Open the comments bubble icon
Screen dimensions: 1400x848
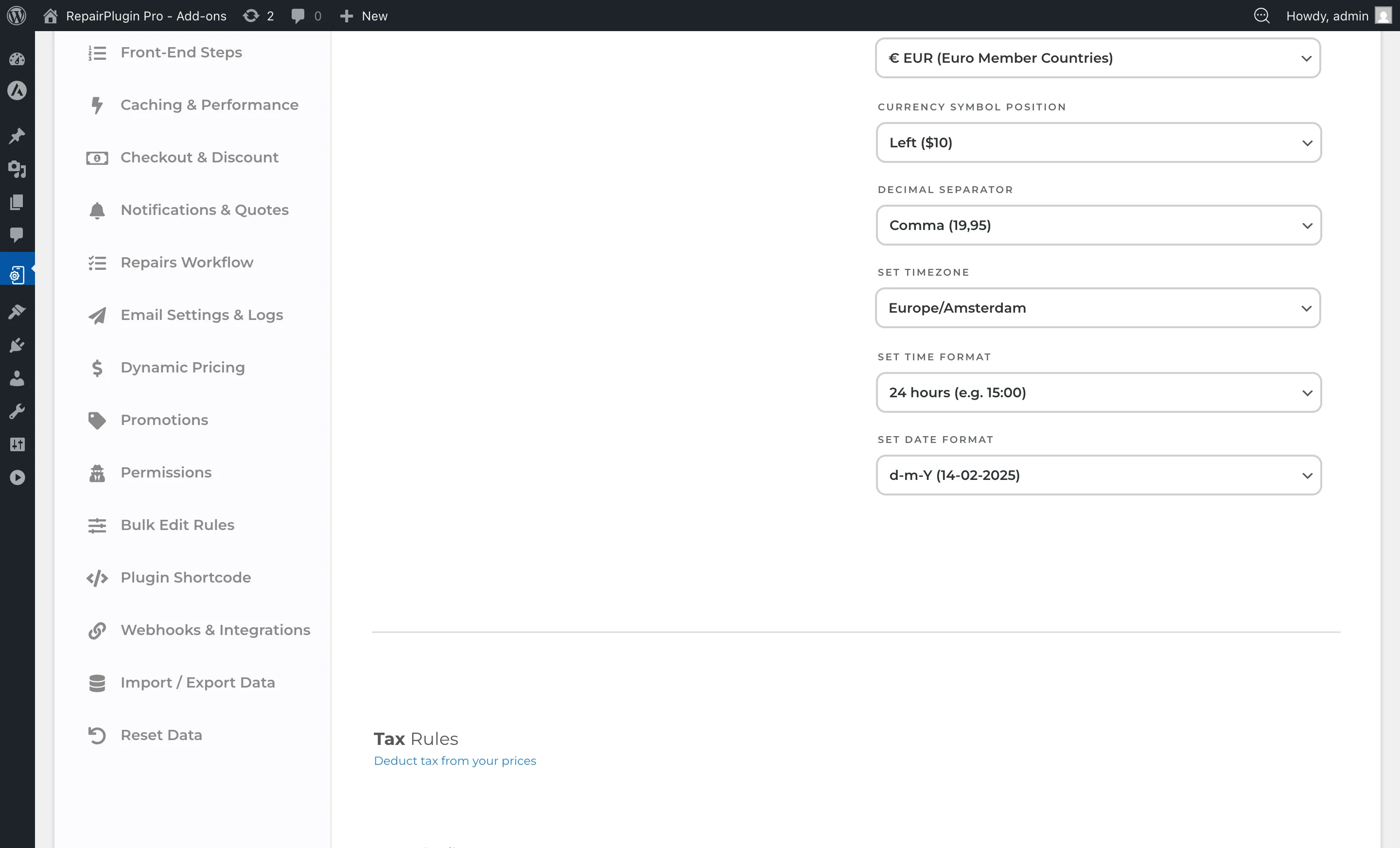point(297,16)
